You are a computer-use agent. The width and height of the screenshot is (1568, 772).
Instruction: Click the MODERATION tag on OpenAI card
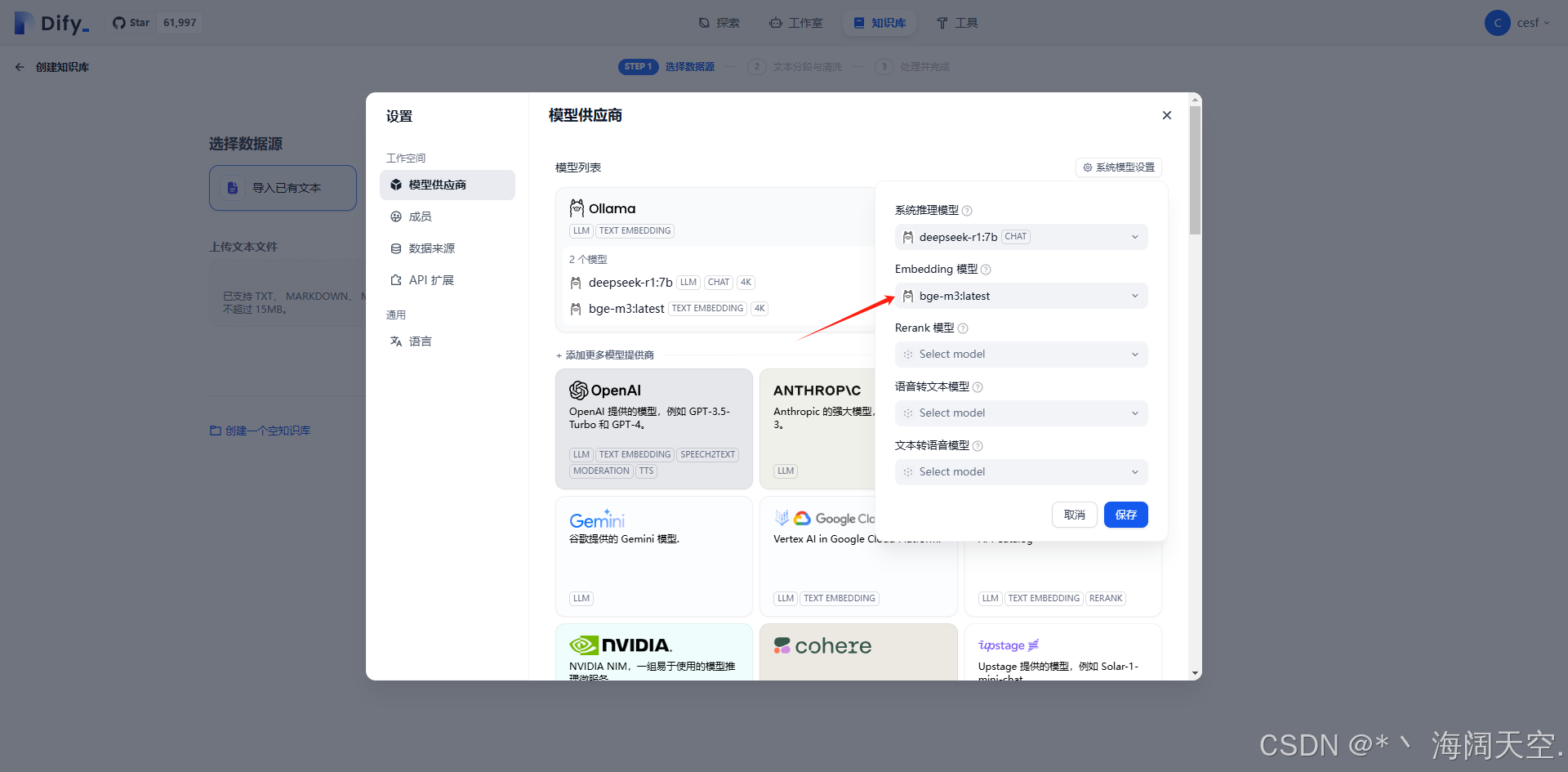(601, 471)
